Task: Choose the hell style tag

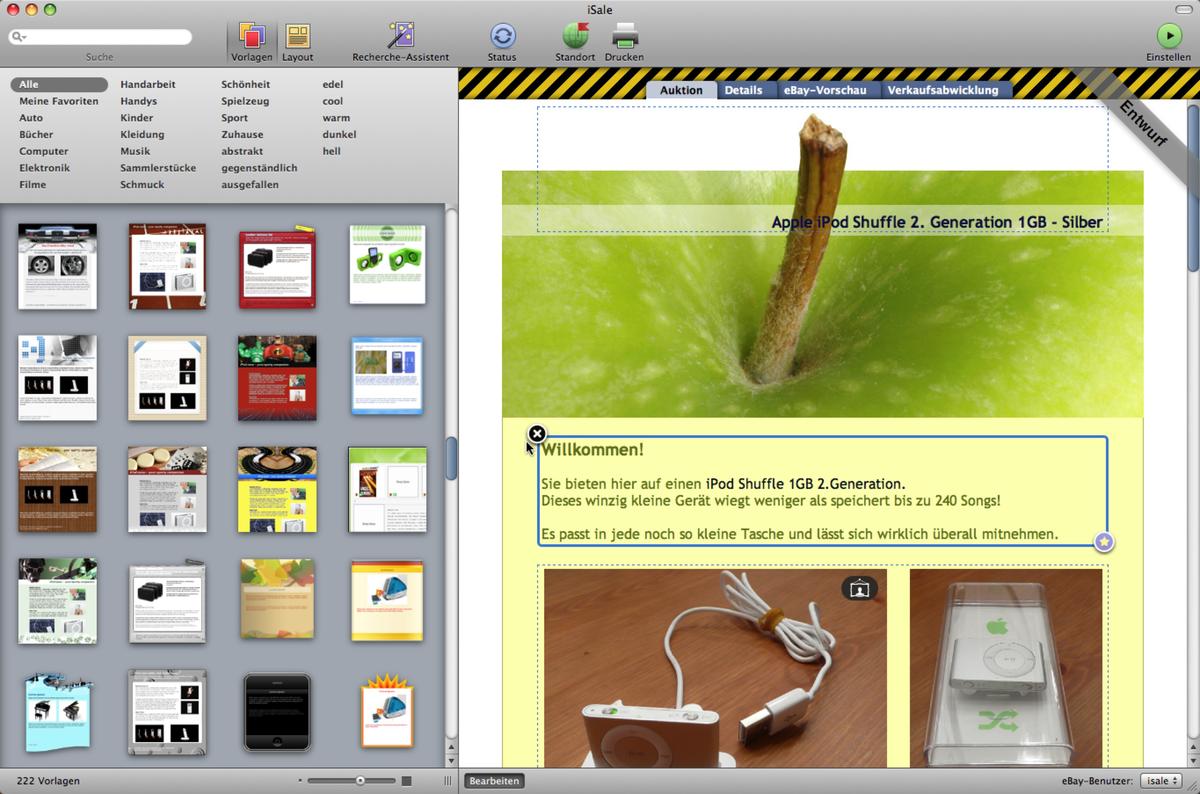Action: [332, 151]
